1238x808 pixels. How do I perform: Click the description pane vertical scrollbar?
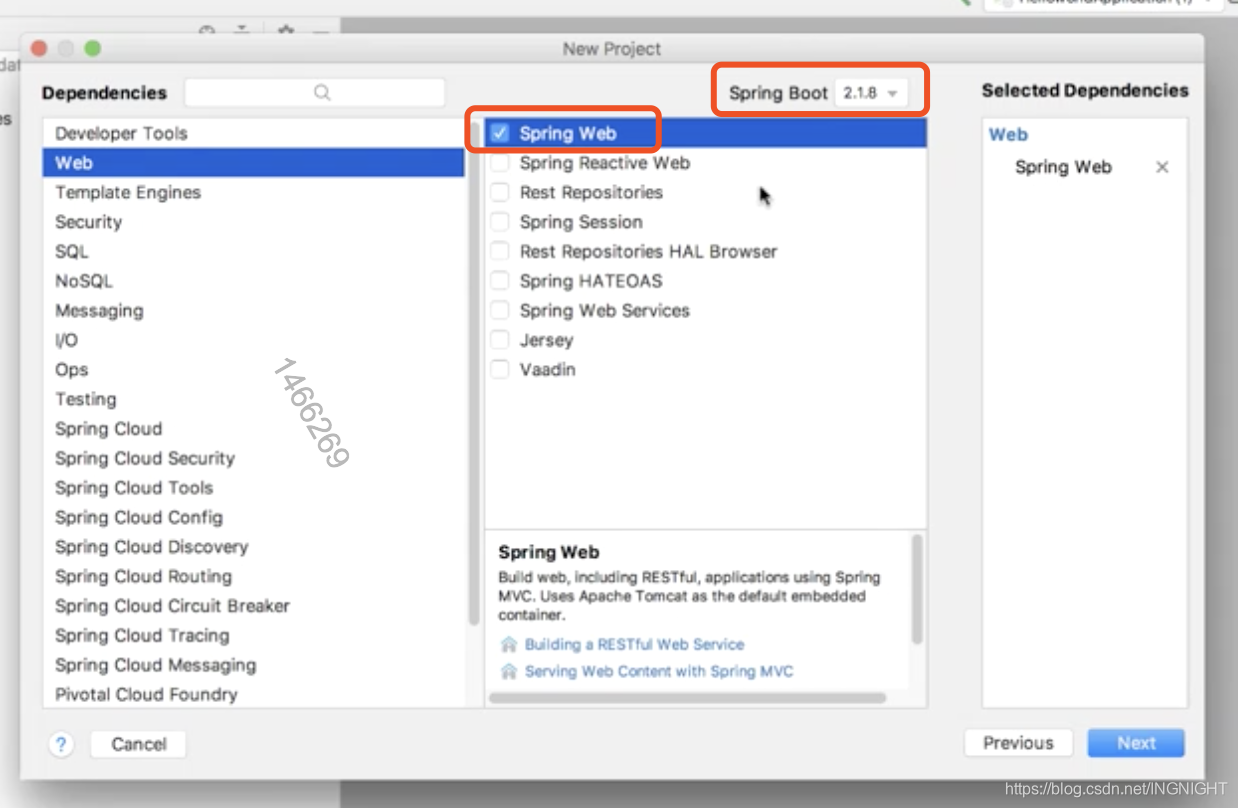[917, 590]
